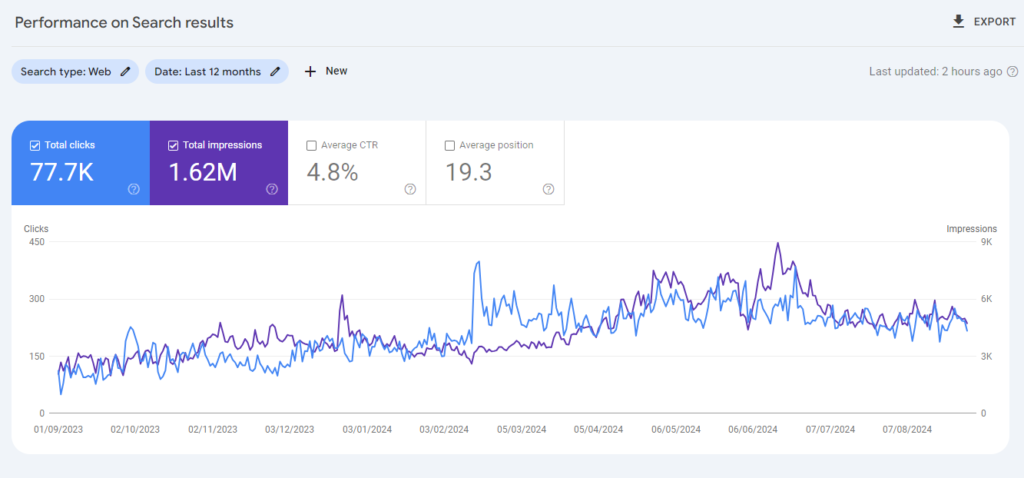
Task: Click pencil icon on Search type chip
Action: (125, 72)
